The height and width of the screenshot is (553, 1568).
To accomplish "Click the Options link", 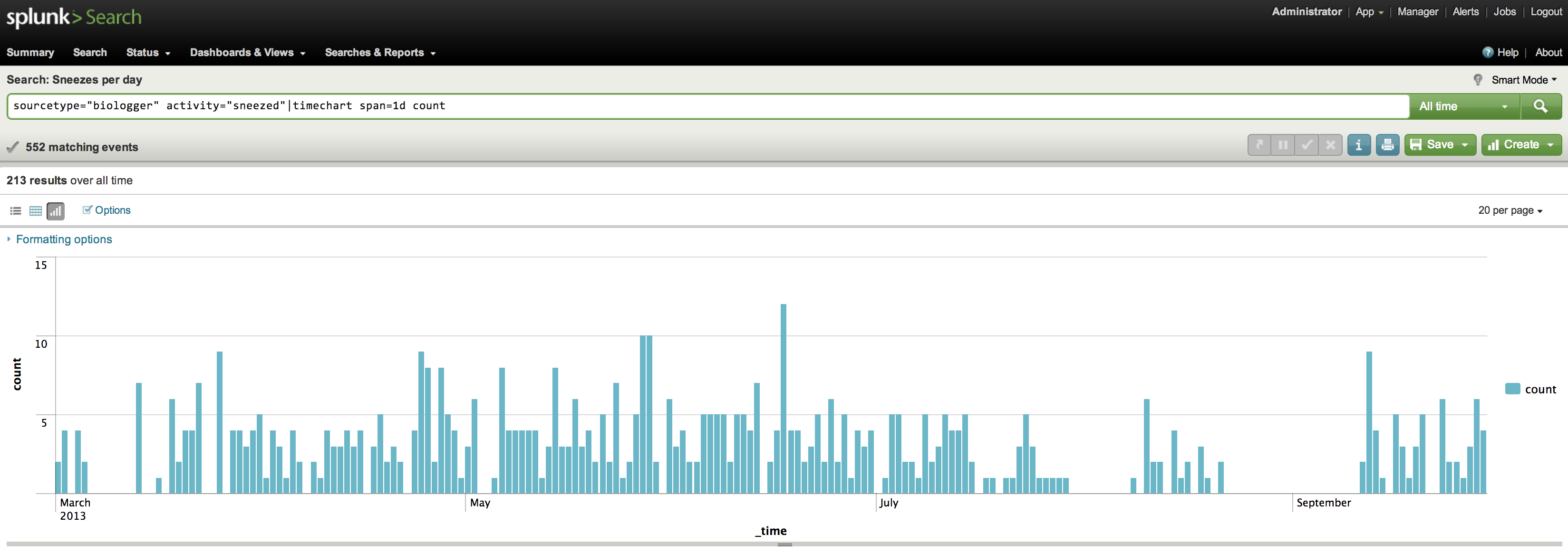I will pyautogui.click(x=112, y=210).
